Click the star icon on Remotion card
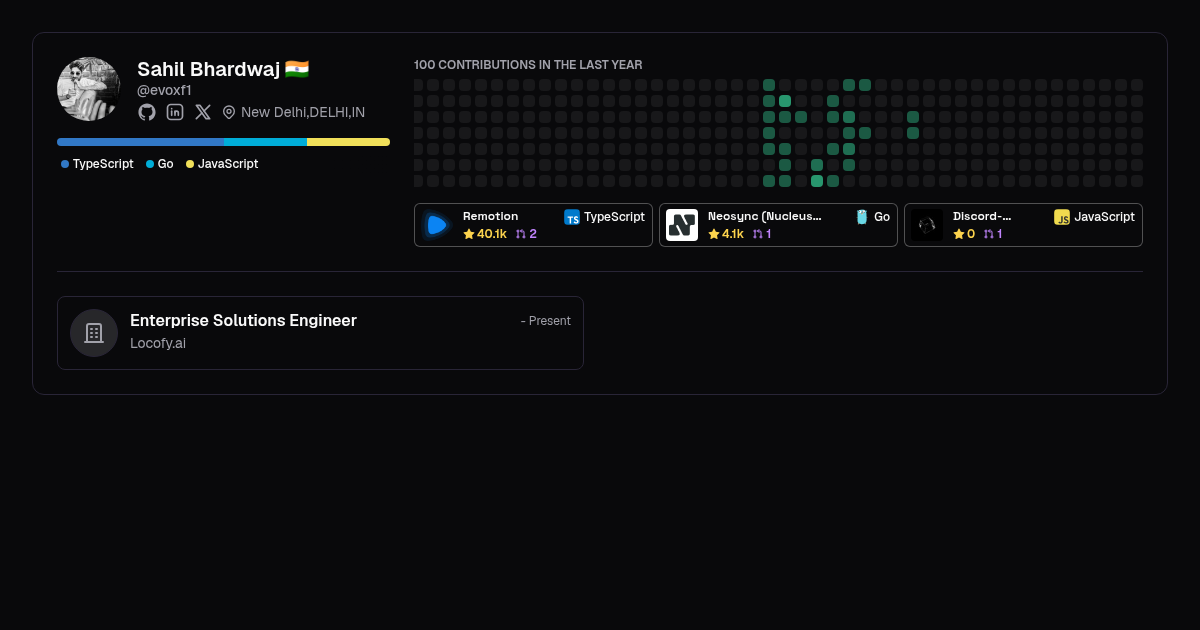Screen dimensions: 1200x630 pos(469,234)
